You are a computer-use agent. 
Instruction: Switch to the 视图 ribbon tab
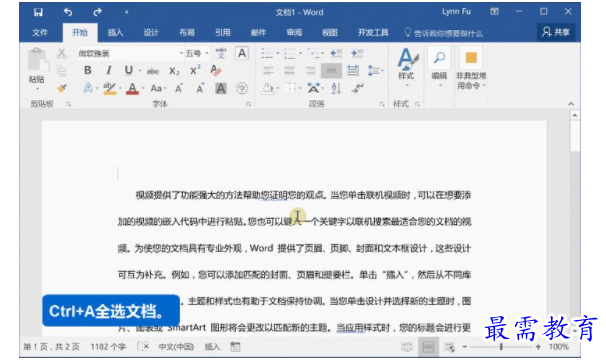click(330, 32)
